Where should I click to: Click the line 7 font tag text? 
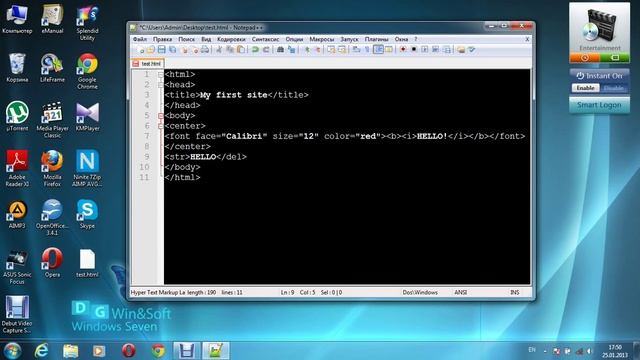344,136
